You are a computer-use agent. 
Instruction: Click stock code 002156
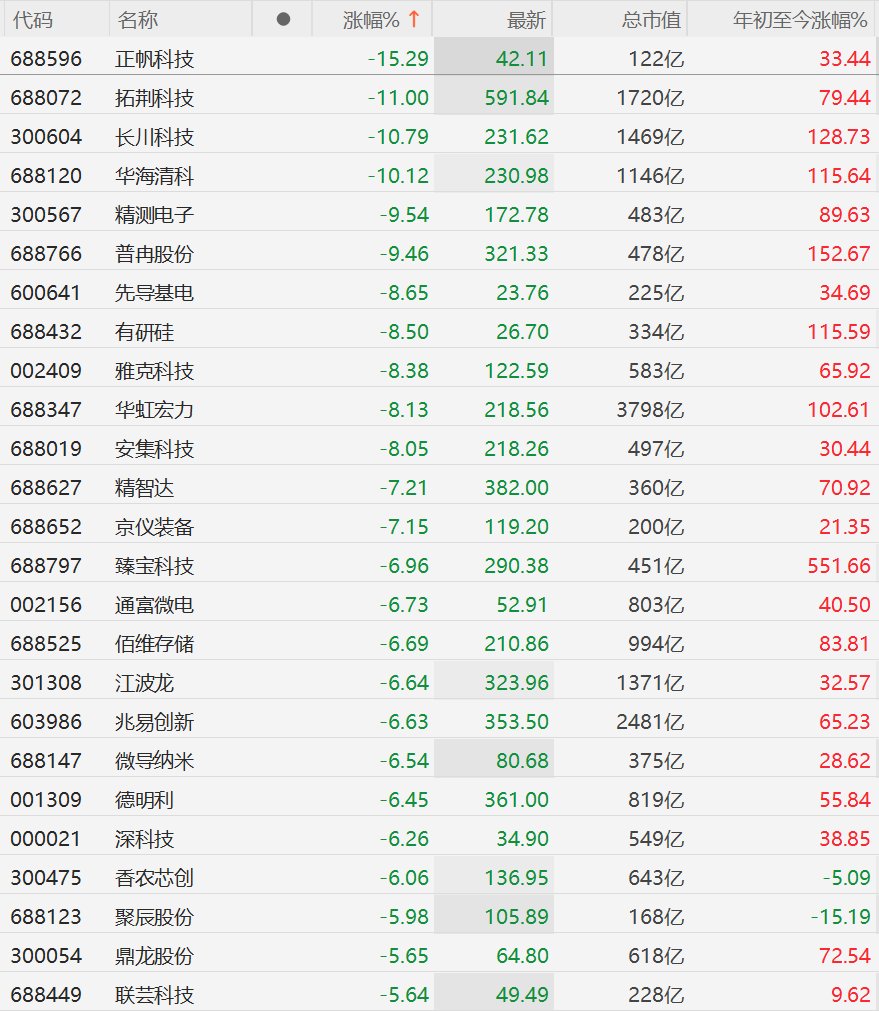pos(46,605)
